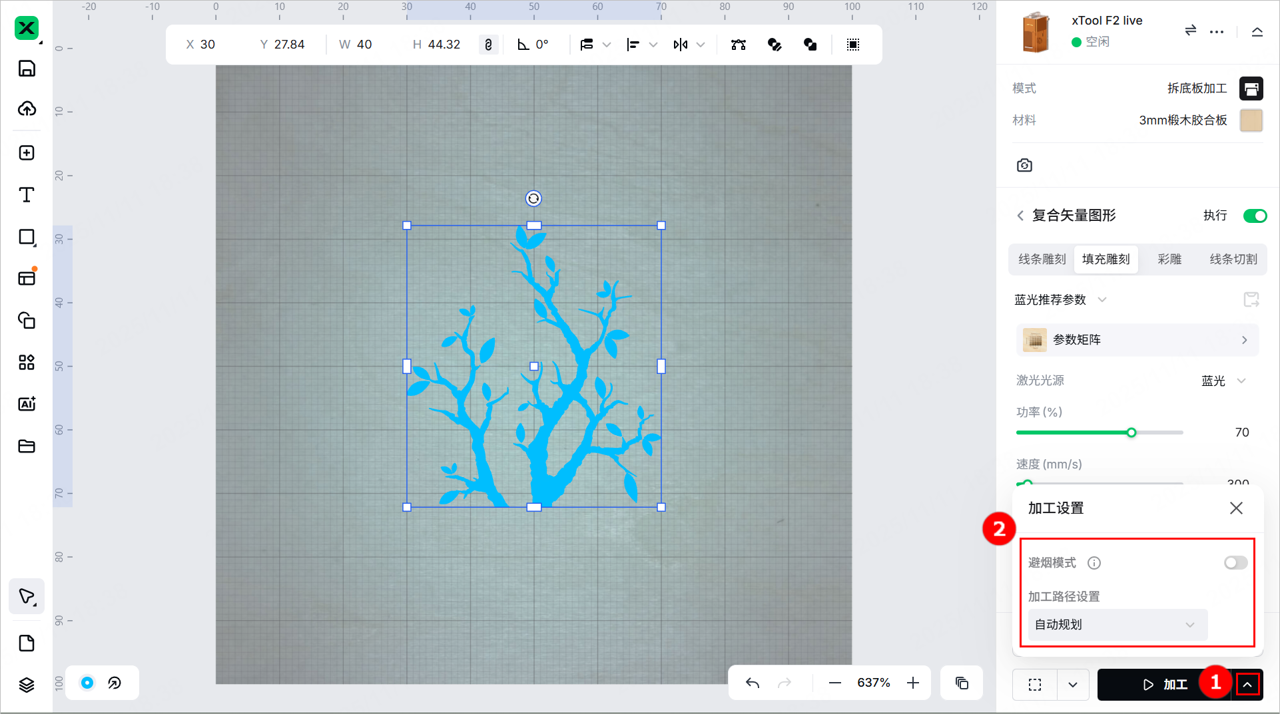Select the Text tool in left sidebar
1280x714 pixels.
27,195
